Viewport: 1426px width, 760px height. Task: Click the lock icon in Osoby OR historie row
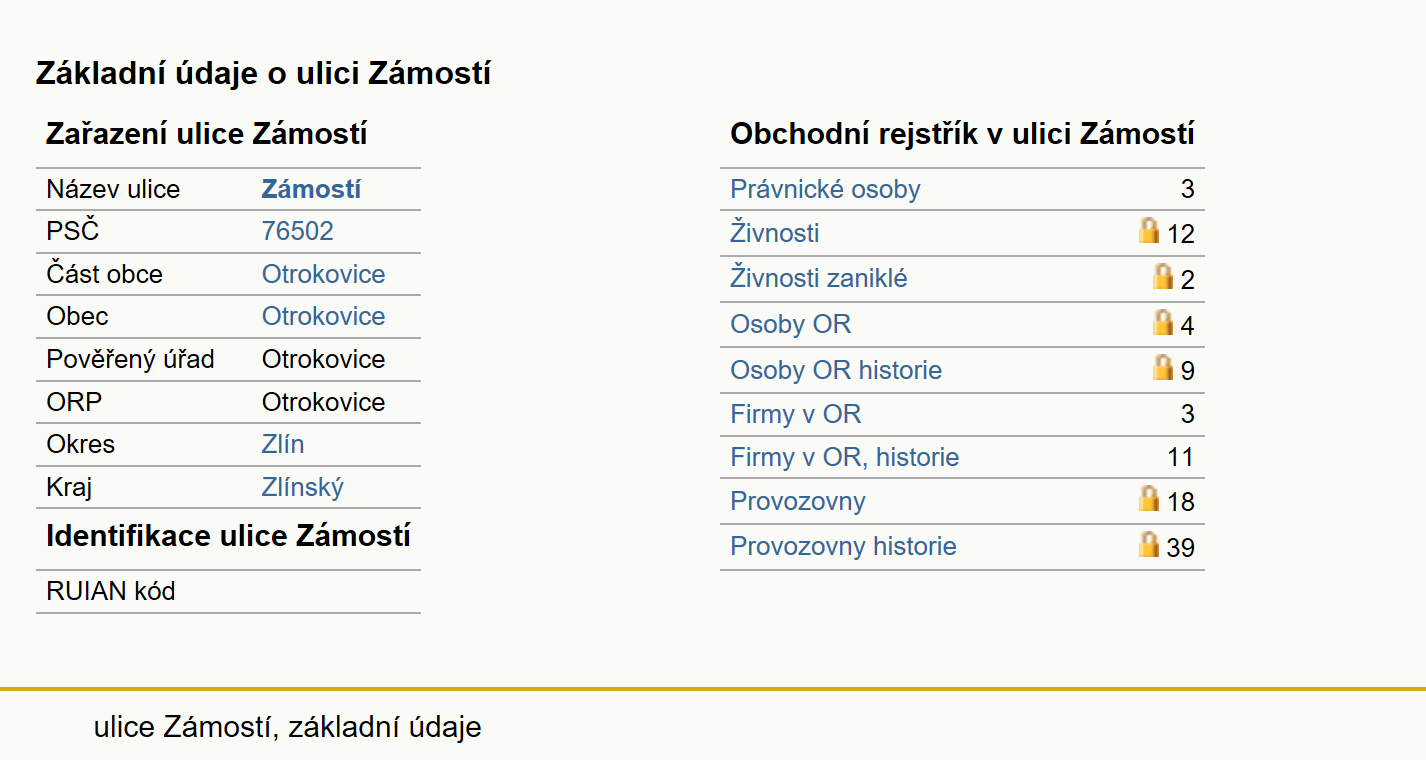coord(1163,367)
